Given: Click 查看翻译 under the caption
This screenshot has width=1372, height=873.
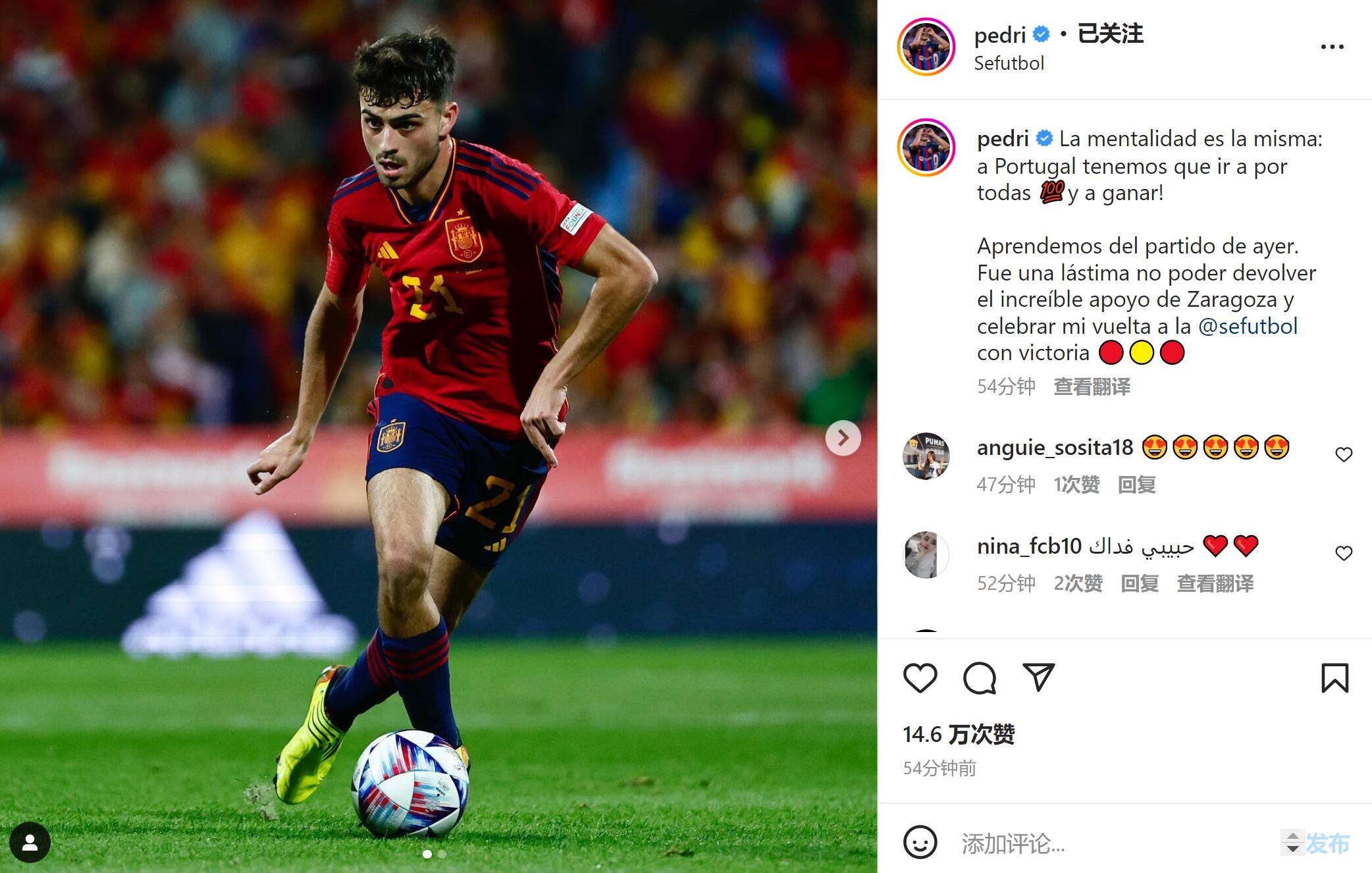Looking at the screenshot, I should (1092, 386).
